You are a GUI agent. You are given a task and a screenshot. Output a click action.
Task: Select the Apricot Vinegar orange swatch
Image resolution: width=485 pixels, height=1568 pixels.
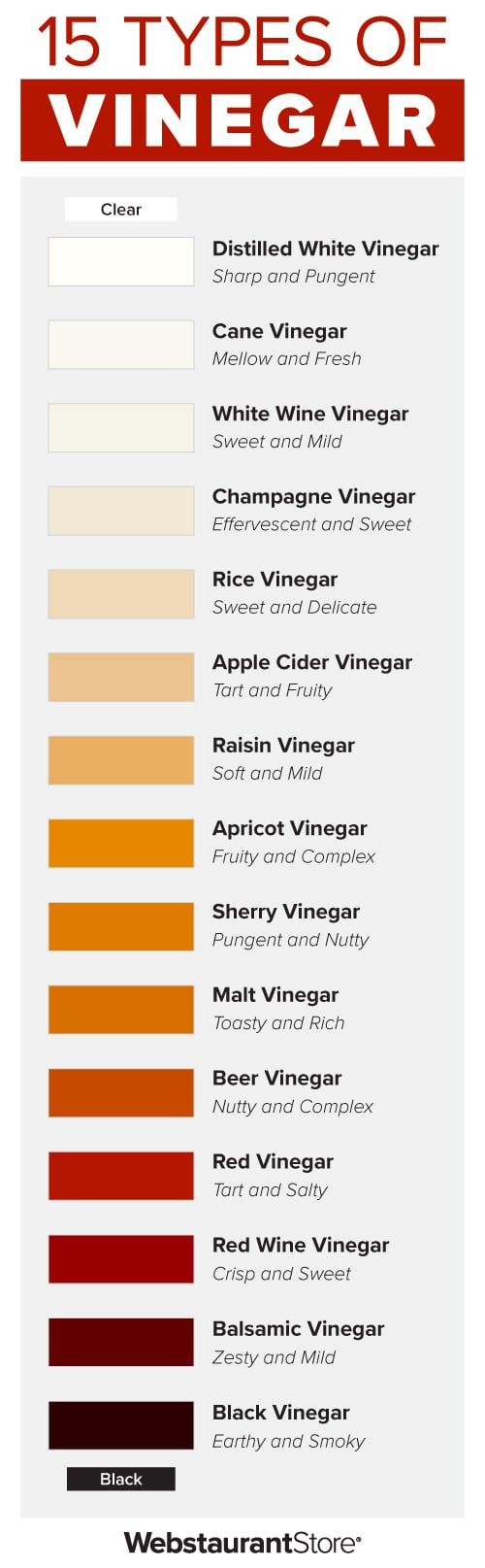(x=121, y=843)
